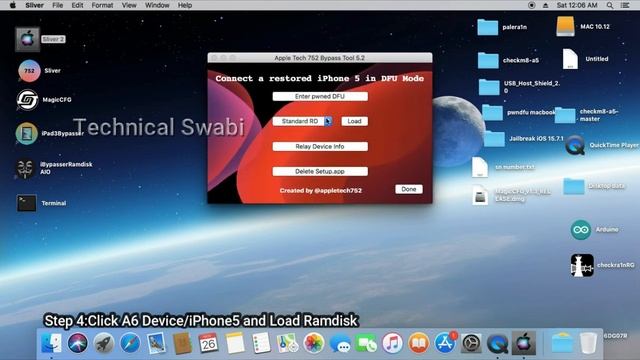640x360 pixels.
Task: Select the Sliver 752 desktop icon
Action: [29, 71]
